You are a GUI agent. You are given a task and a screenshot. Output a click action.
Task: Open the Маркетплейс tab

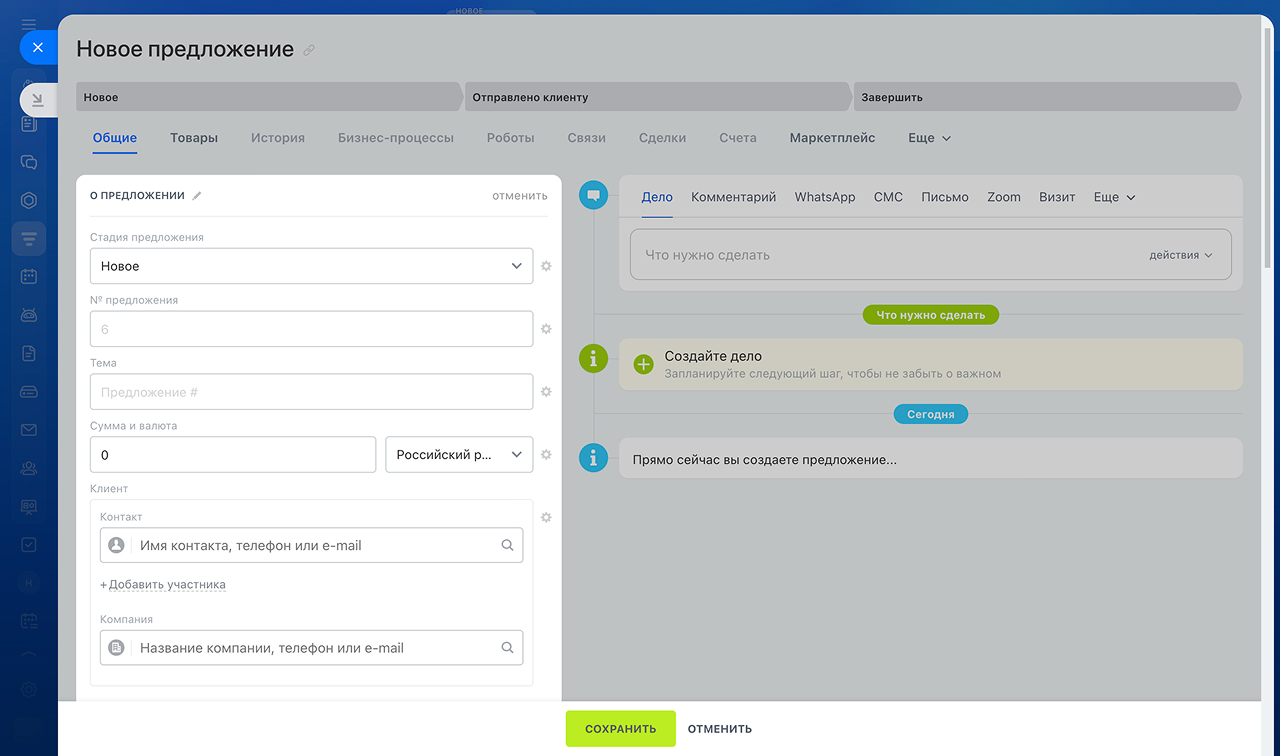tap(832, 138)
